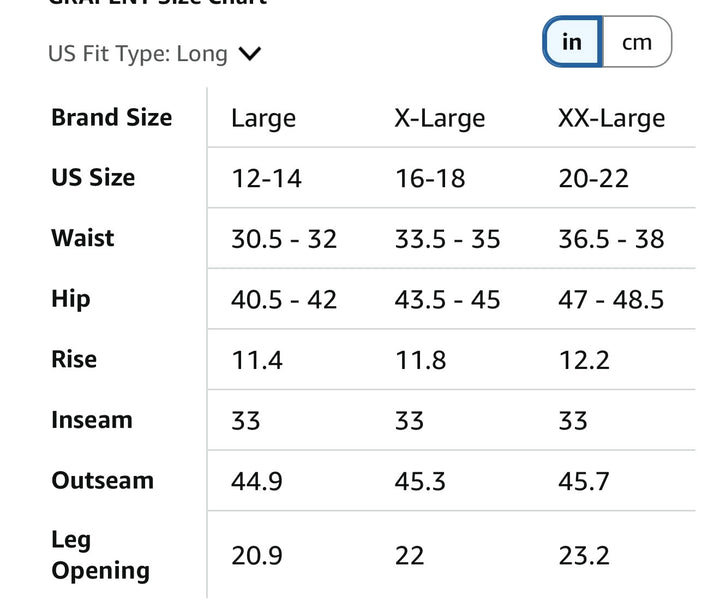This screenshot has height=613, width=720.
Task: Open the US Fit Type: Long dropdown
Action: pyautogui.click(x=155, y=54)
